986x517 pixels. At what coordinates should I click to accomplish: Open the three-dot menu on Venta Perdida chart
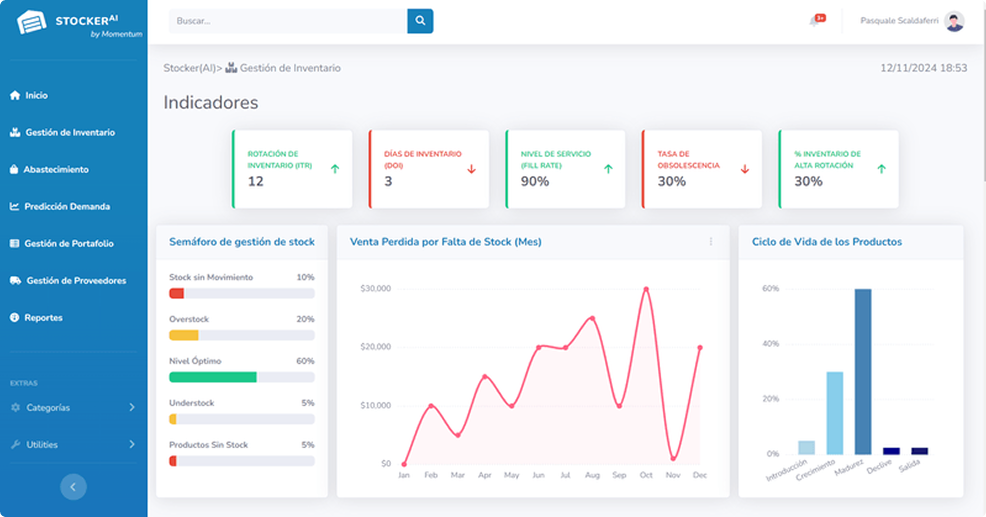pyautogui.click(x=711, y=242)
